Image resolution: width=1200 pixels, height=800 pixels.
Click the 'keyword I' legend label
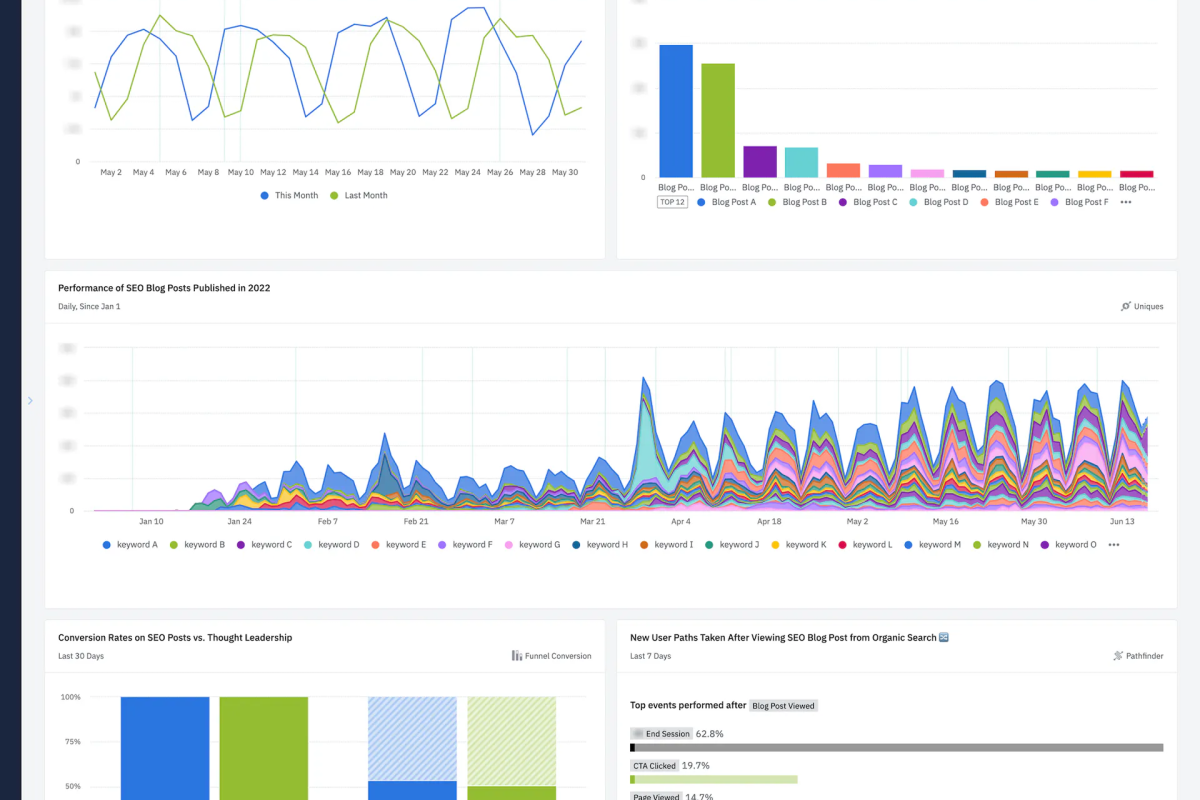pos(673,545)
